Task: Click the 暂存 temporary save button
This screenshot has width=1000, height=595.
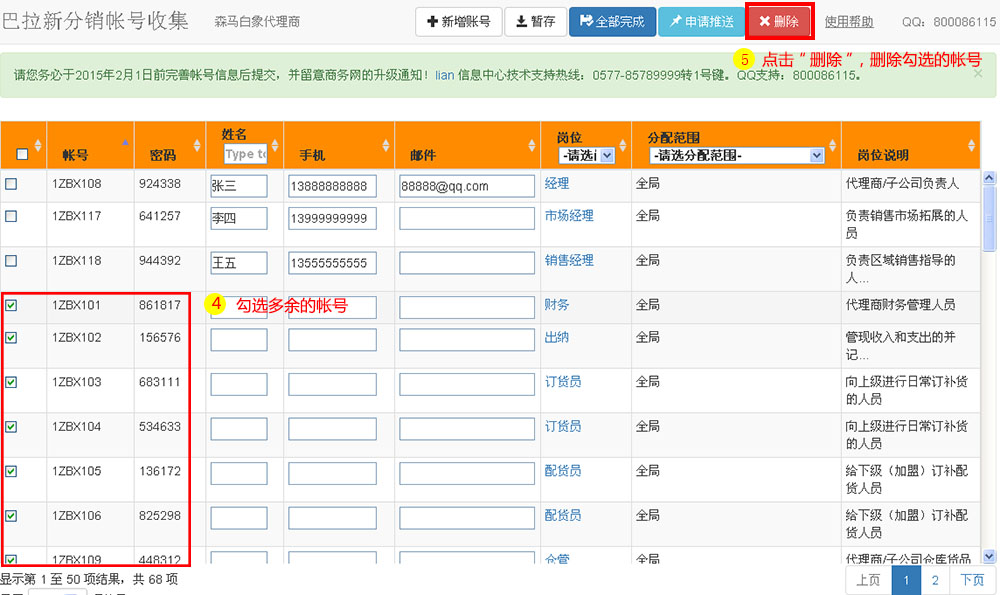Action: tap(536, 22)
